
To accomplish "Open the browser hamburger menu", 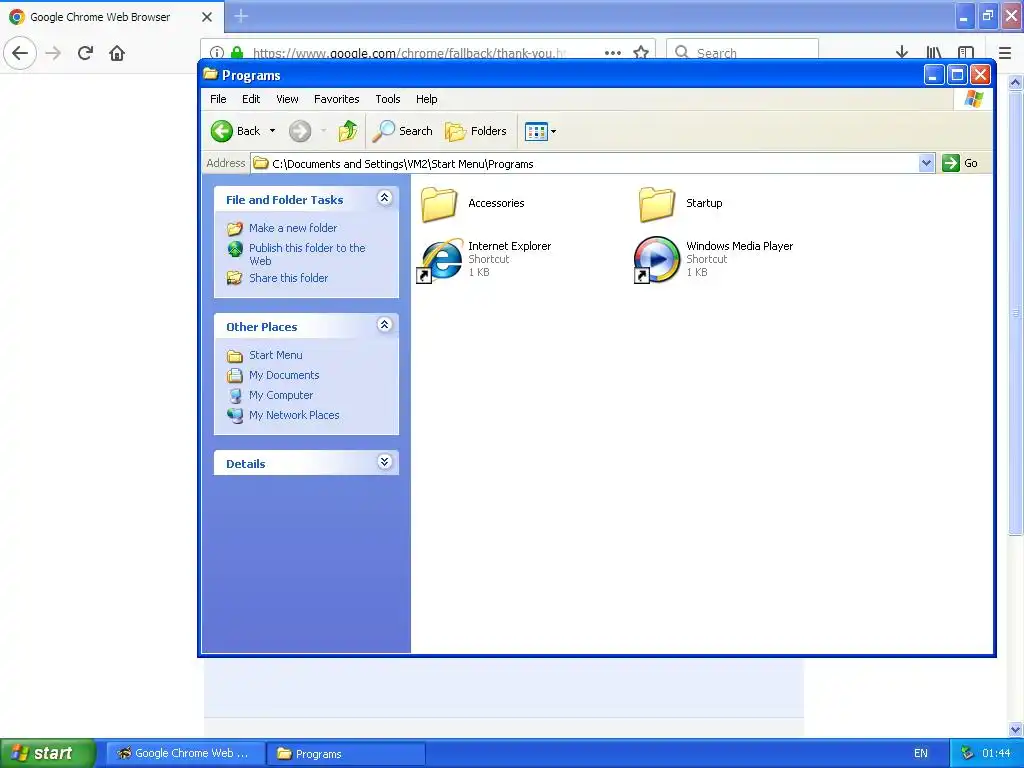I will click(1005, 53).
